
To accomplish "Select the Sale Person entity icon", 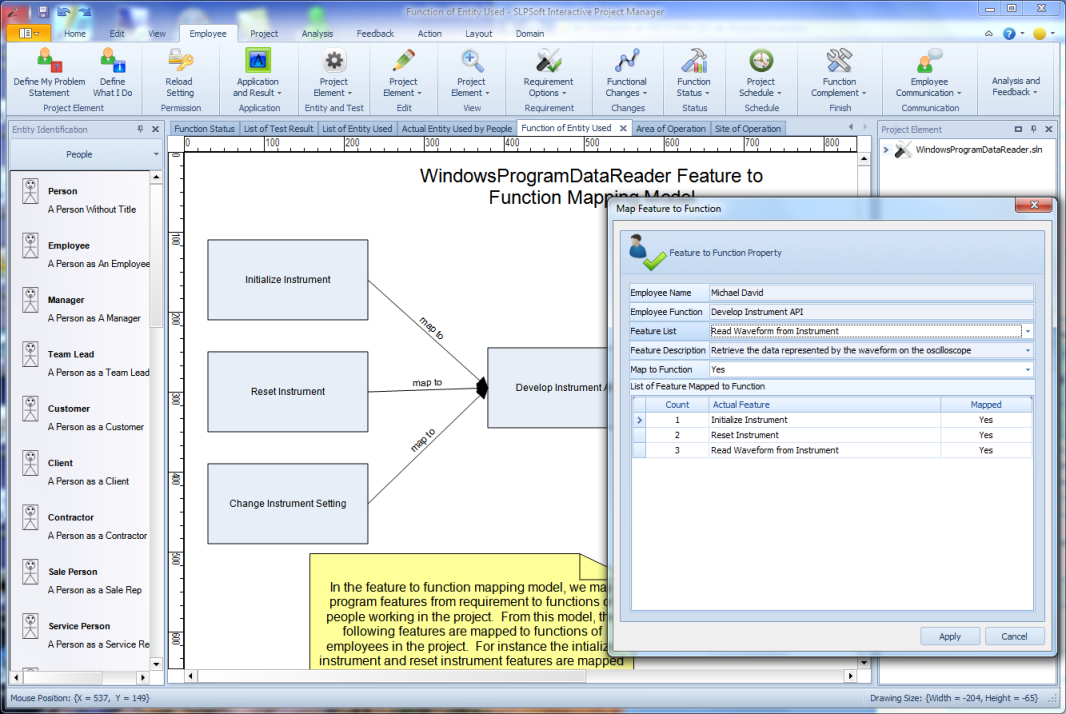I will tap(30, 572).
